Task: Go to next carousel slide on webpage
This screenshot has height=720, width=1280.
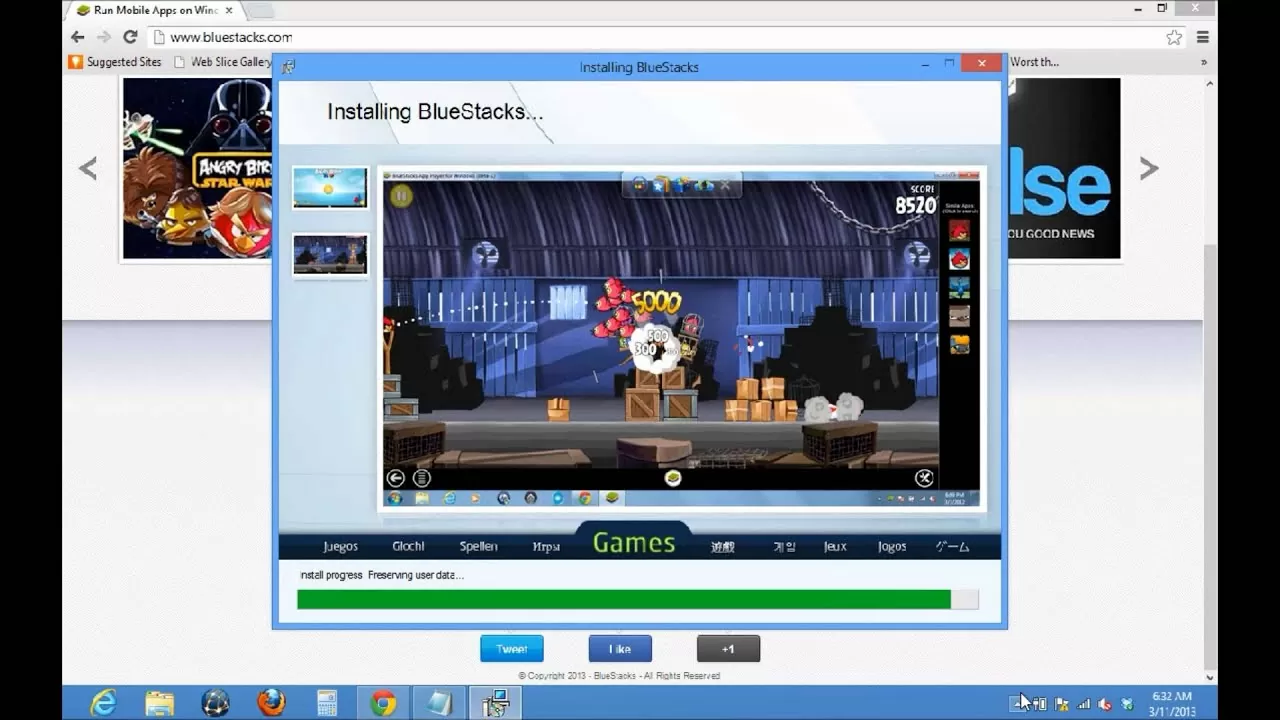Action: pyautogui.click(x=1149, y=168)
